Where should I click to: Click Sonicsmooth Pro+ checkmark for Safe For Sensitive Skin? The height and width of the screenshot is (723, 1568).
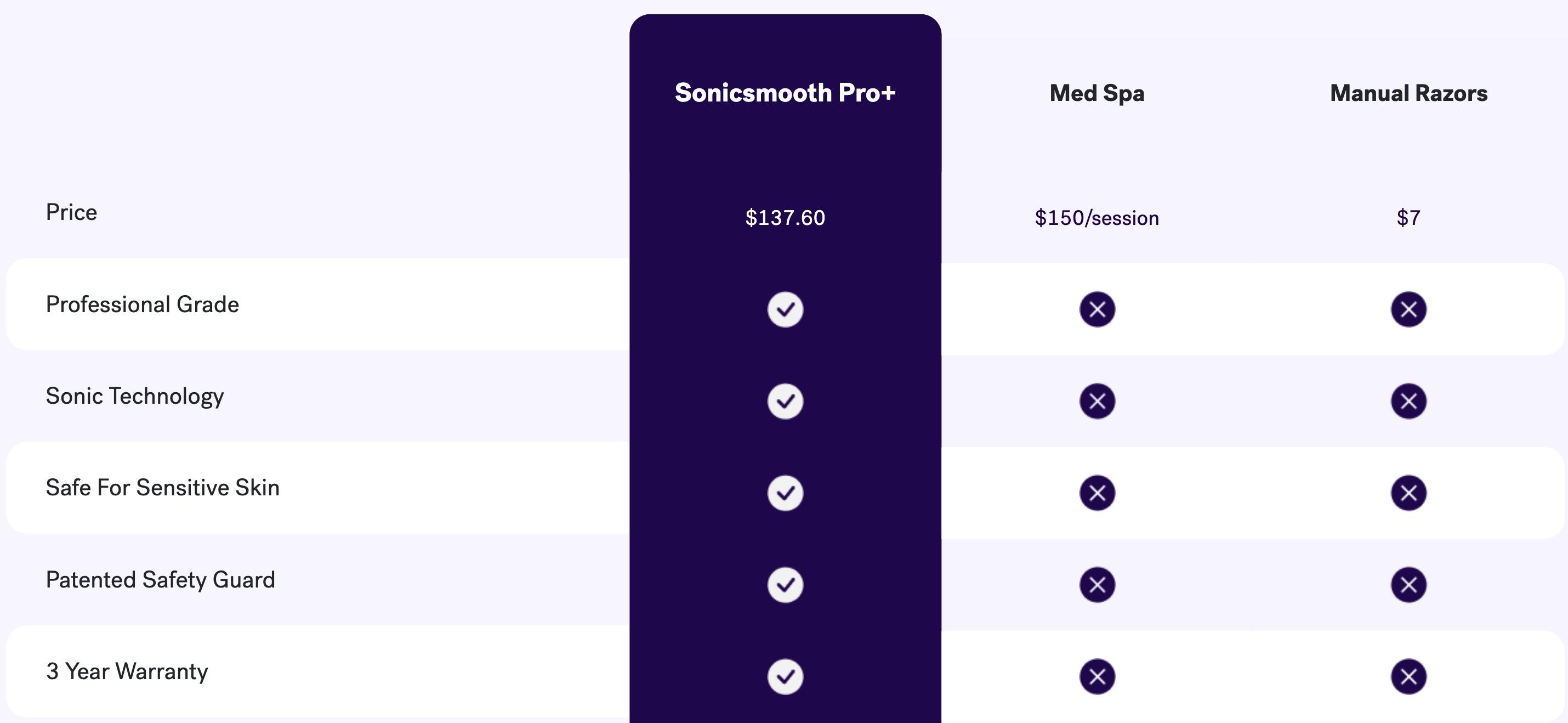point(785,493)
